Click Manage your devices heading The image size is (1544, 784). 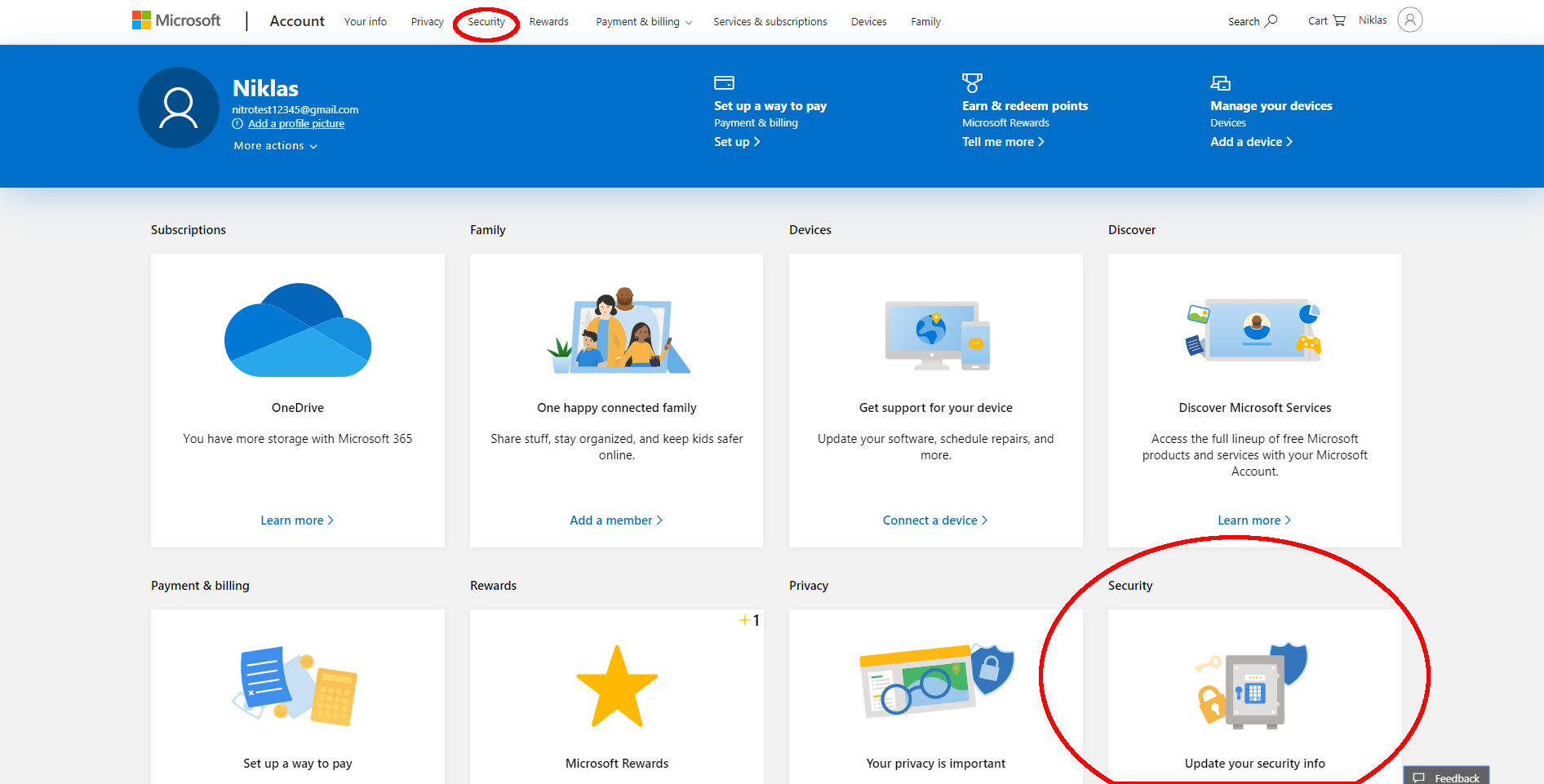tap(1271, 106)
